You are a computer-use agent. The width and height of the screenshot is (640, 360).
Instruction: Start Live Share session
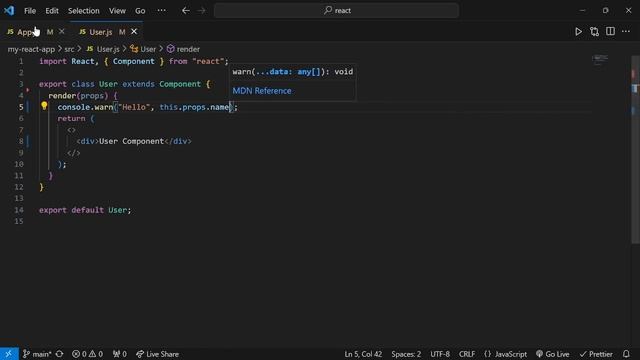coord(157,354)
